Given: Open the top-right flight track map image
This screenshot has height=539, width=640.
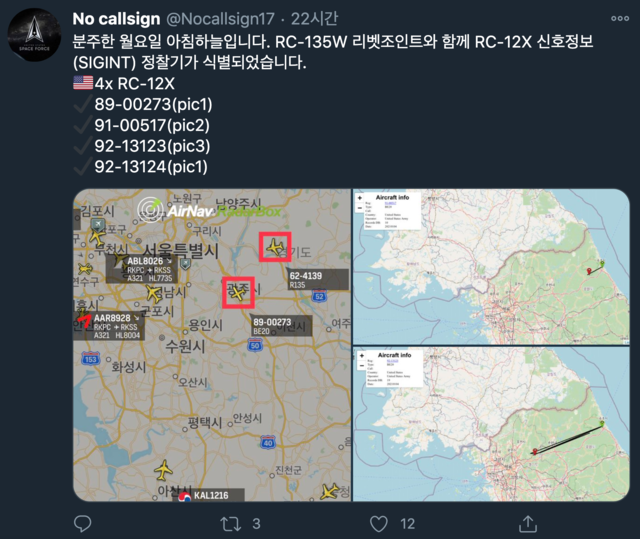Looking at the screenshot, I should click(x=491, y=266).
